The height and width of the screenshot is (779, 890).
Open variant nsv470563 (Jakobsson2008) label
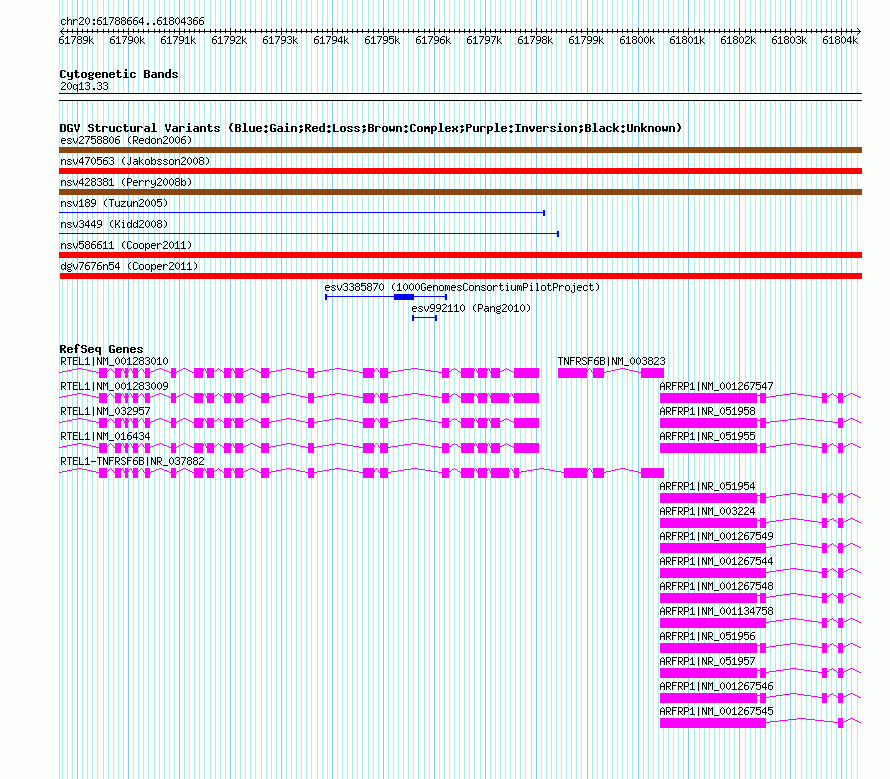(x=135, y=161)
